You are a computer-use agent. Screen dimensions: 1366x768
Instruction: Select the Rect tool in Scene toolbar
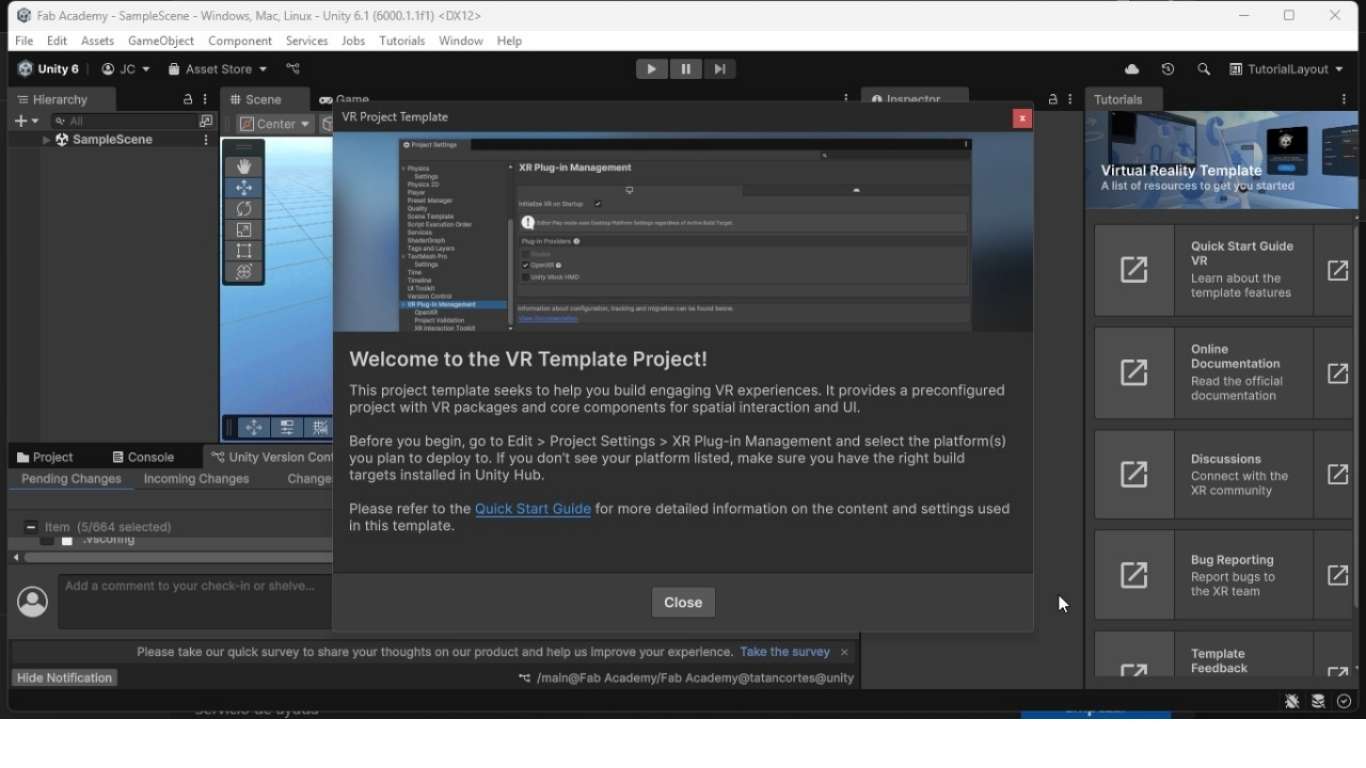coord(244,251)
